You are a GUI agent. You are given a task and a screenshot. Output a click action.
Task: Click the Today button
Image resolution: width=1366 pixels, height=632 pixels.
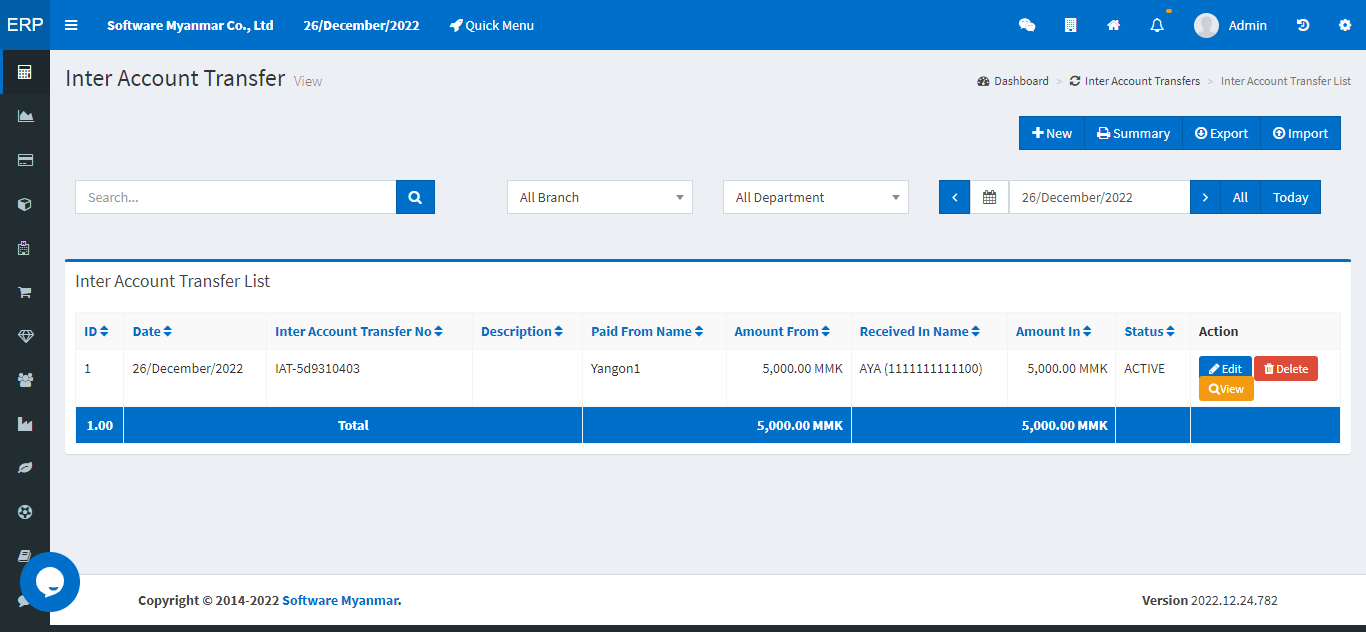pyautogui.click(x=1291, y=197)
